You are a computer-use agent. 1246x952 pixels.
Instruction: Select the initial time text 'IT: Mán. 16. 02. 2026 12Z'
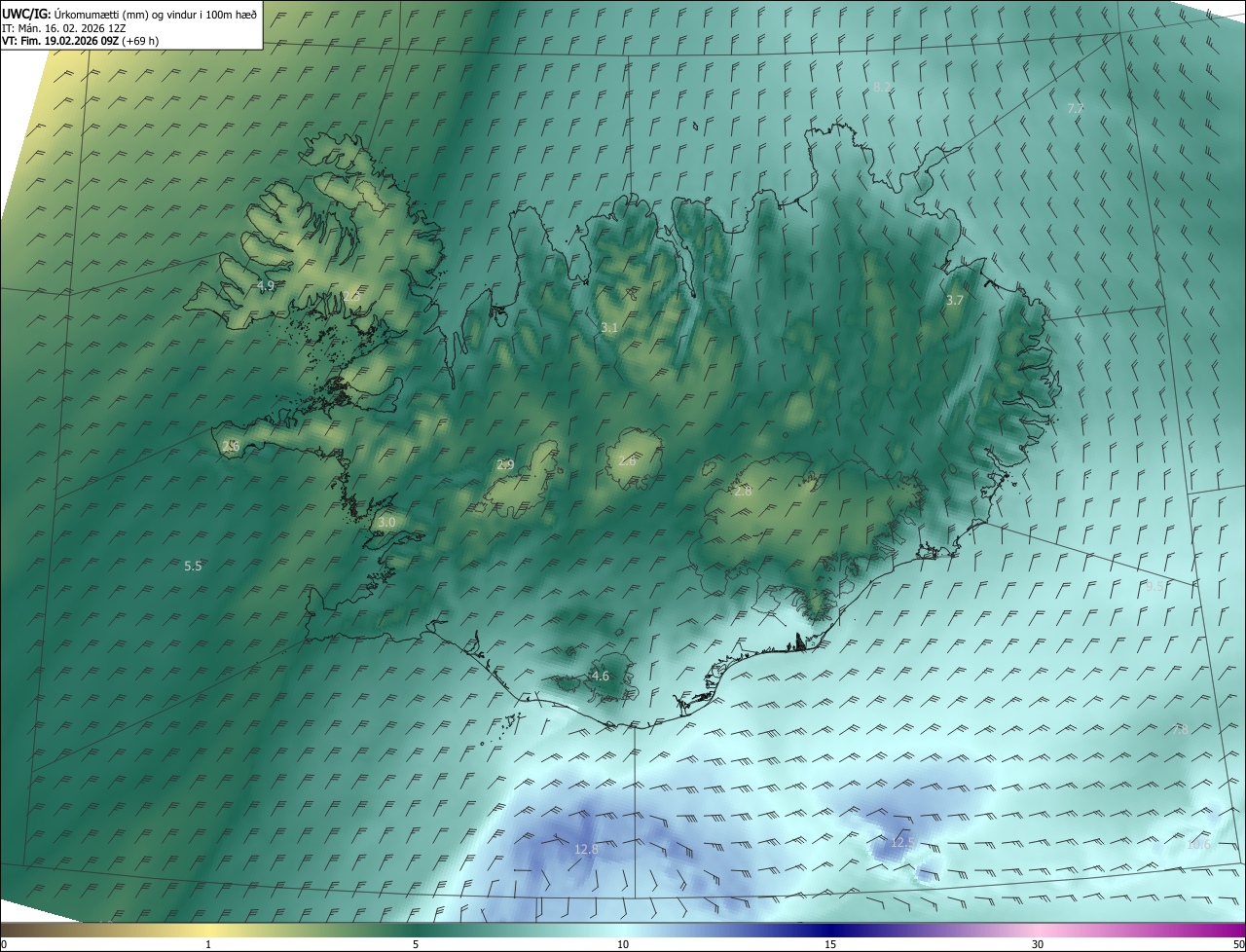click(x=63, y=27)
